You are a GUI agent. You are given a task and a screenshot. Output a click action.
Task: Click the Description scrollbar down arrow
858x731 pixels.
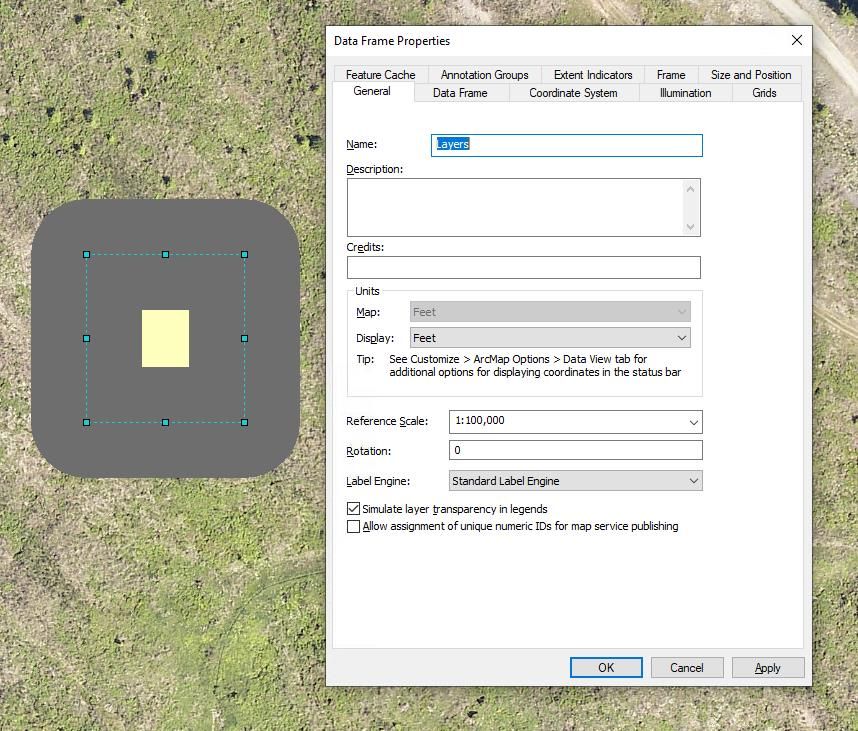[x=691, y=227]
